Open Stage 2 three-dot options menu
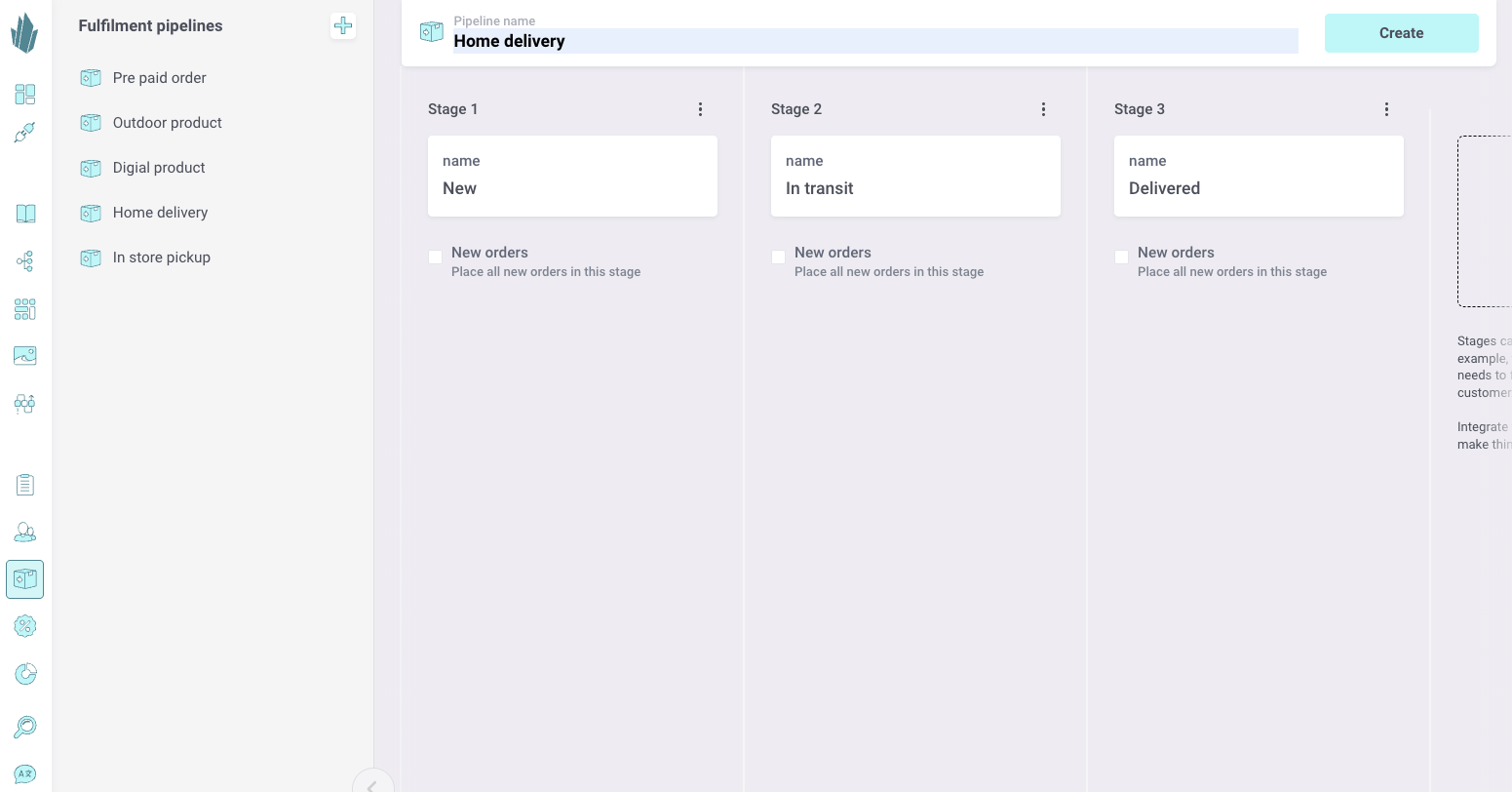This screenshot has height=792, width=1512. [x=1043, y=109]
